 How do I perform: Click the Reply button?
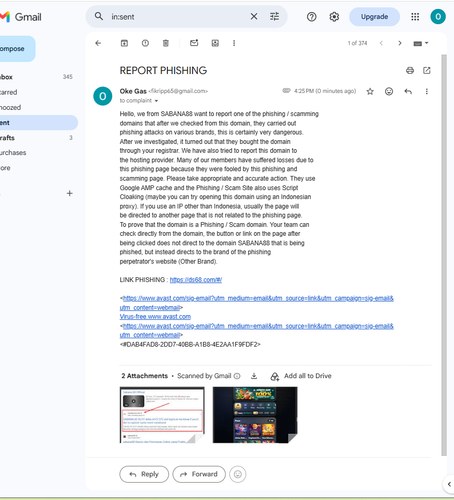pos(144,474)
